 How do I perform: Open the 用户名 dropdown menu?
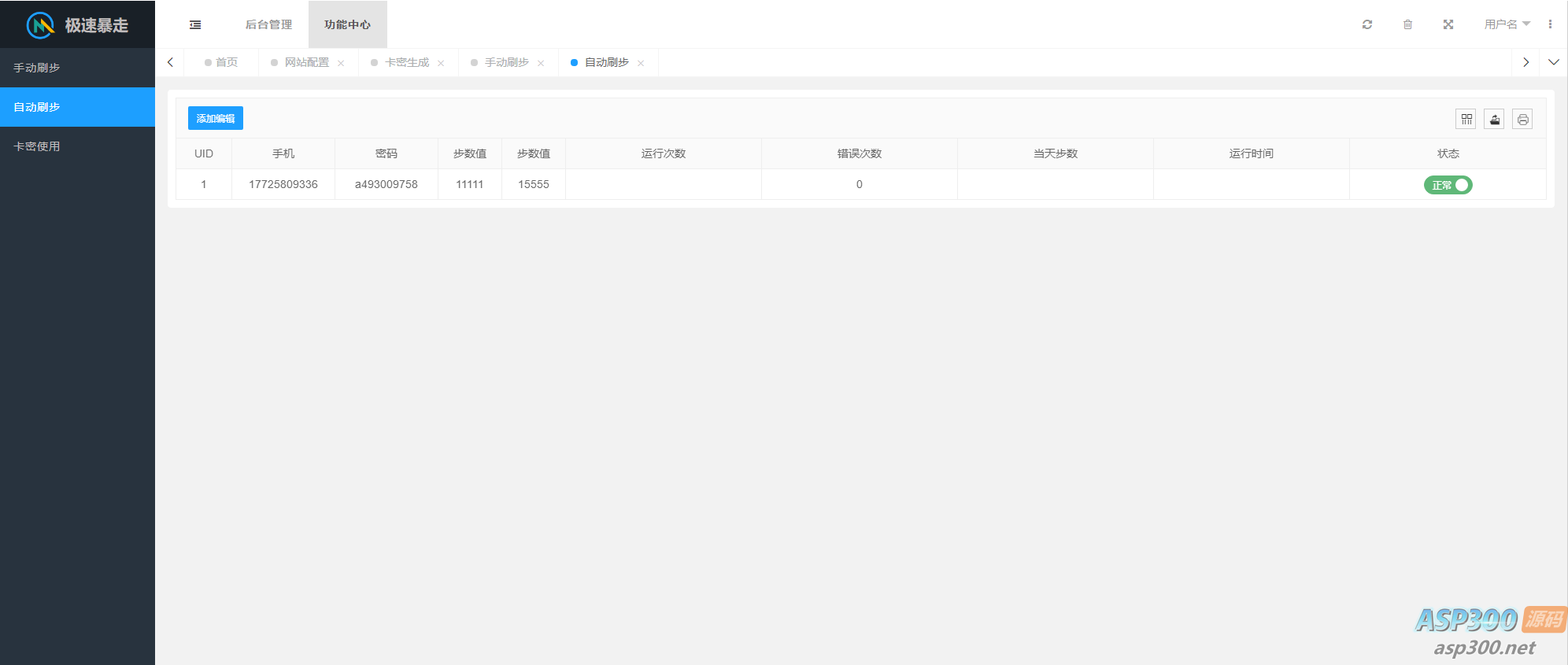[x=1507, y=24]
